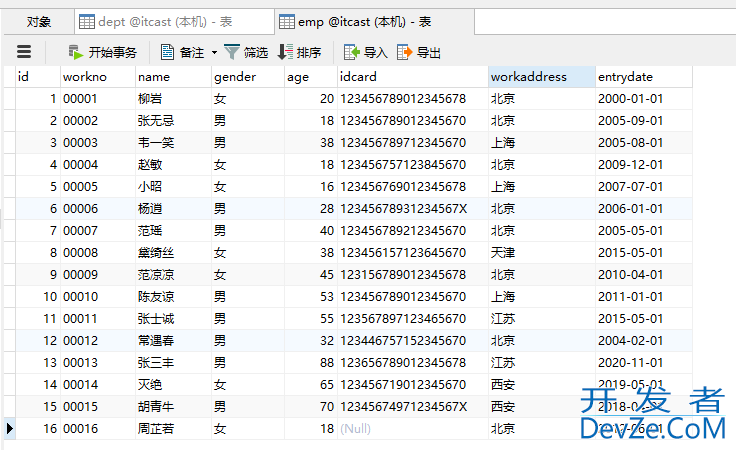The width and height of the screenshot is (736, 450).
Task: Click the id column header
Action: 38,77
